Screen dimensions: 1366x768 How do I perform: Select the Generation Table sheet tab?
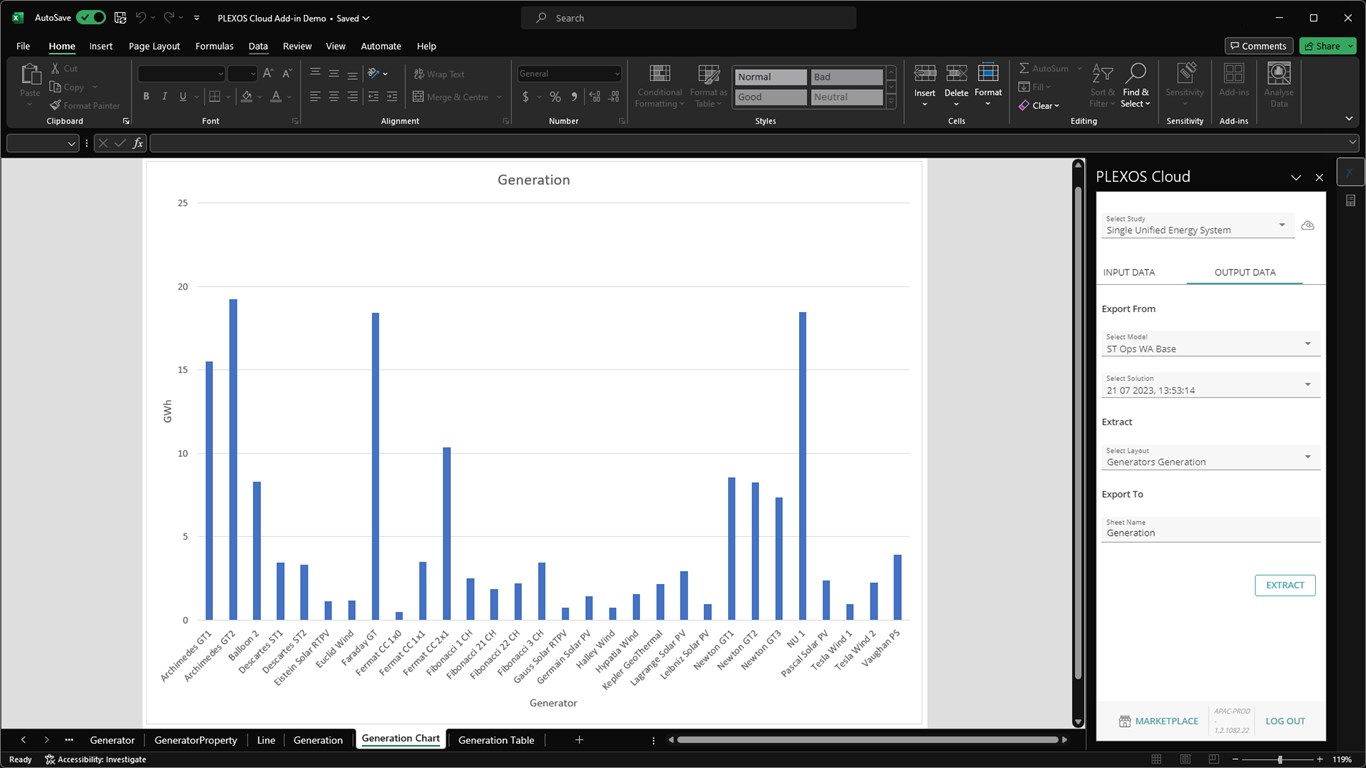(496, 740)
